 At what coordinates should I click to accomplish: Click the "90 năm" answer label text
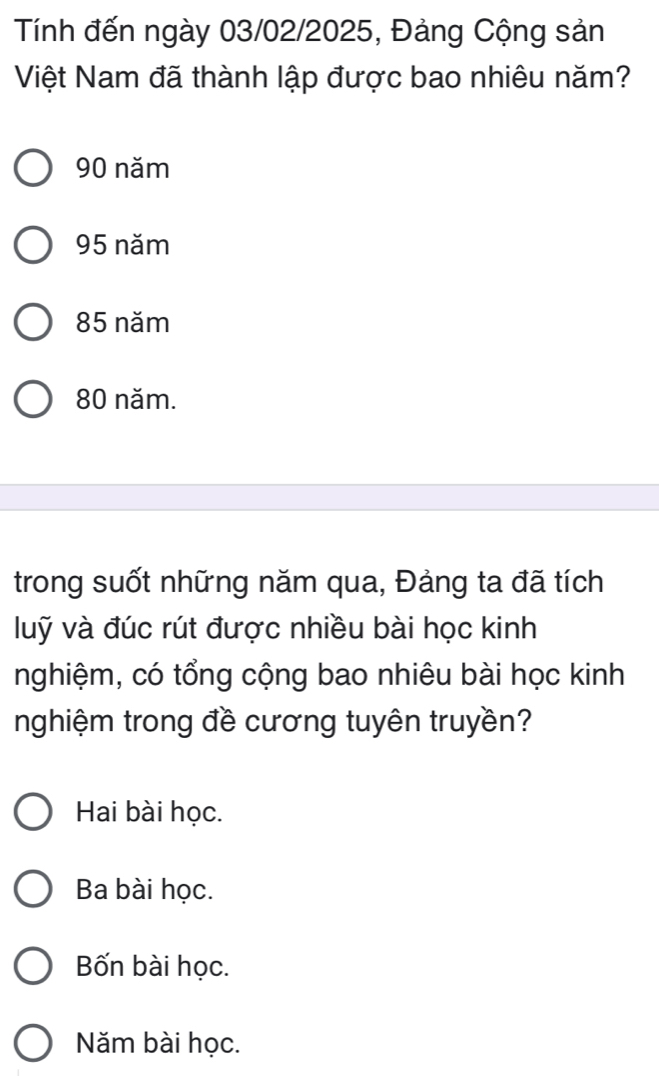(122, 169)
